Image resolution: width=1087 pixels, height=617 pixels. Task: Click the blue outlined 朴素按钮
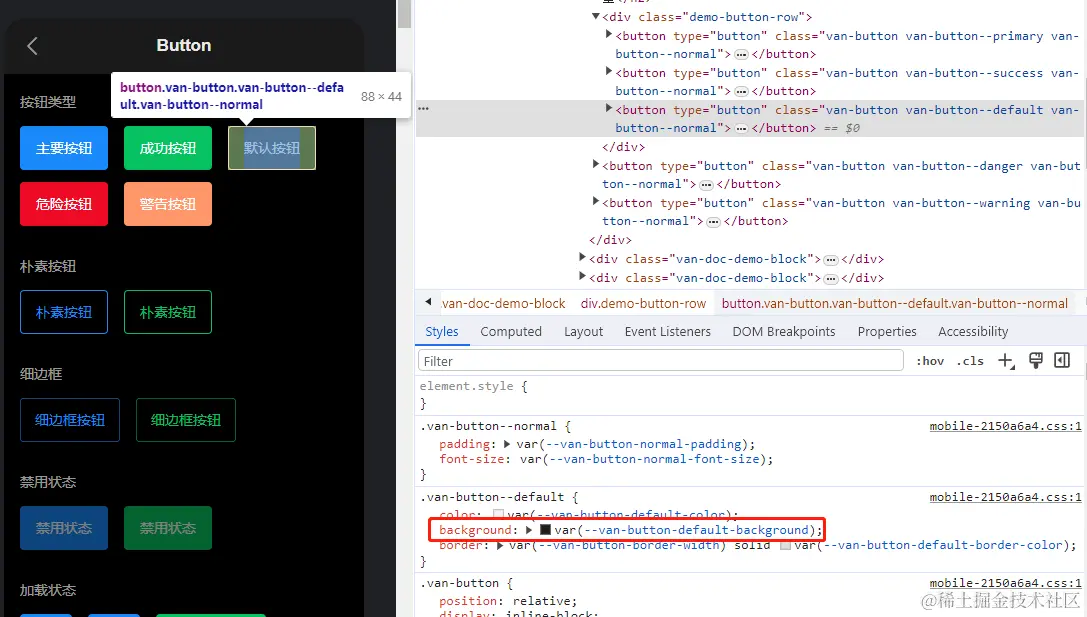coord(64,312)
